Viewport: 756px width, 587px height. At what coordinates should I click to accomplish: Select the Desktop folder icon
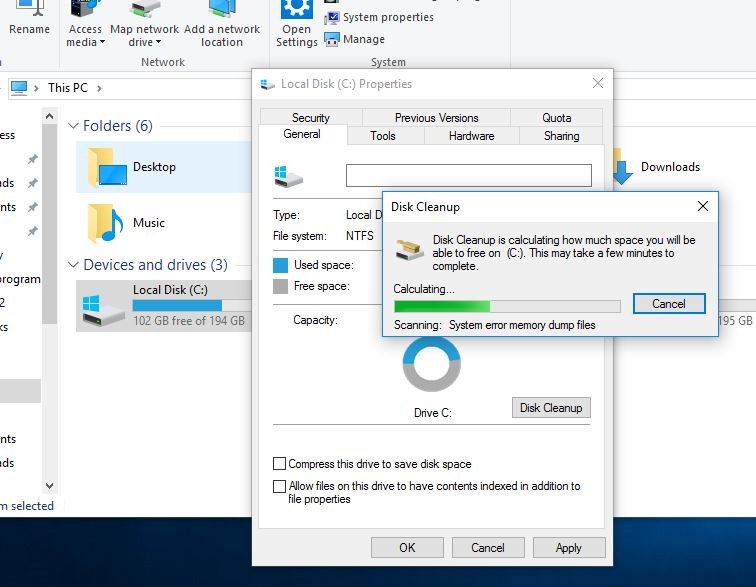[x=107, y=167]
